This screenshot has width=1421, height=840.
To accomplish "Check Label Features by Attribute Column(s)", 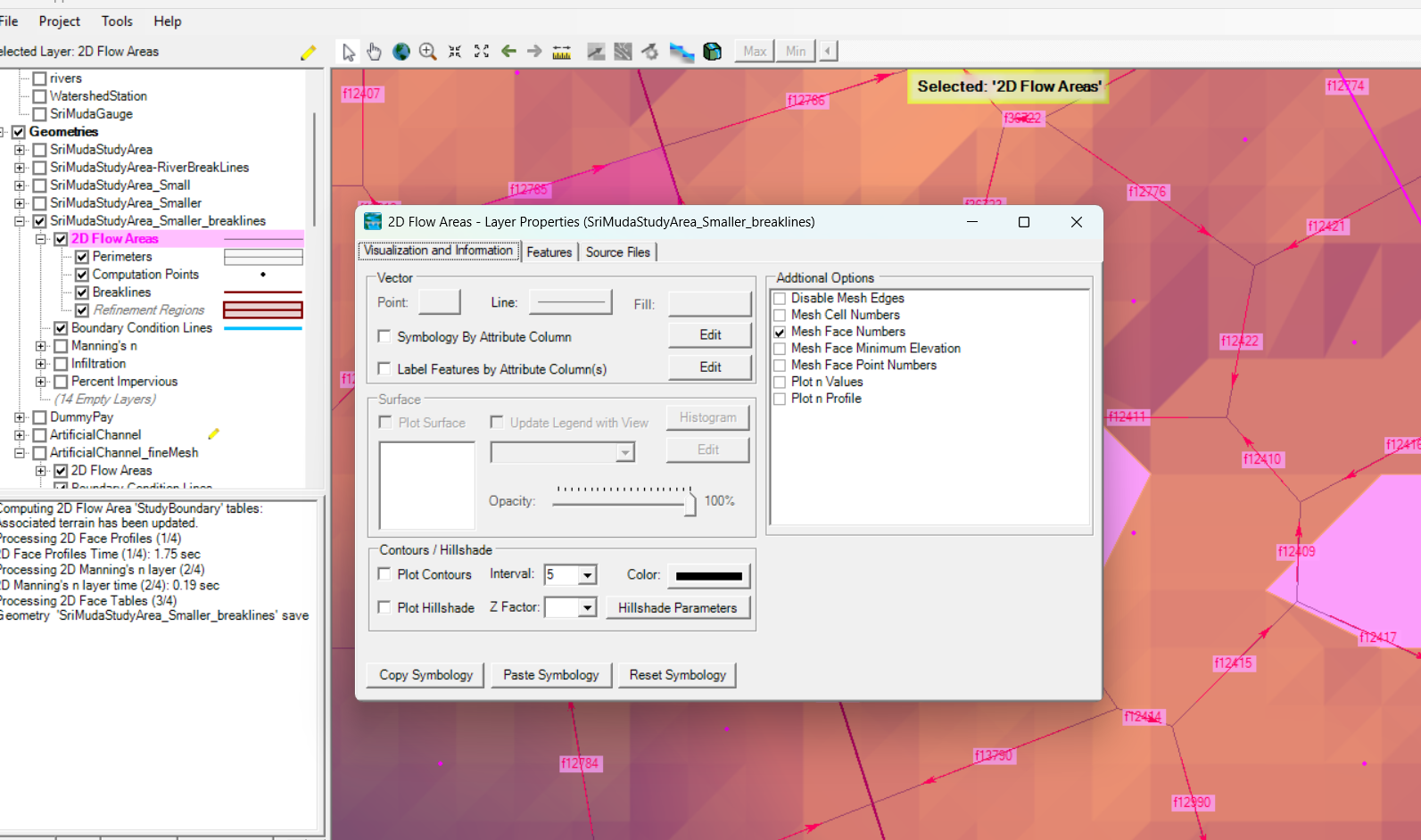I will (384, 368).
